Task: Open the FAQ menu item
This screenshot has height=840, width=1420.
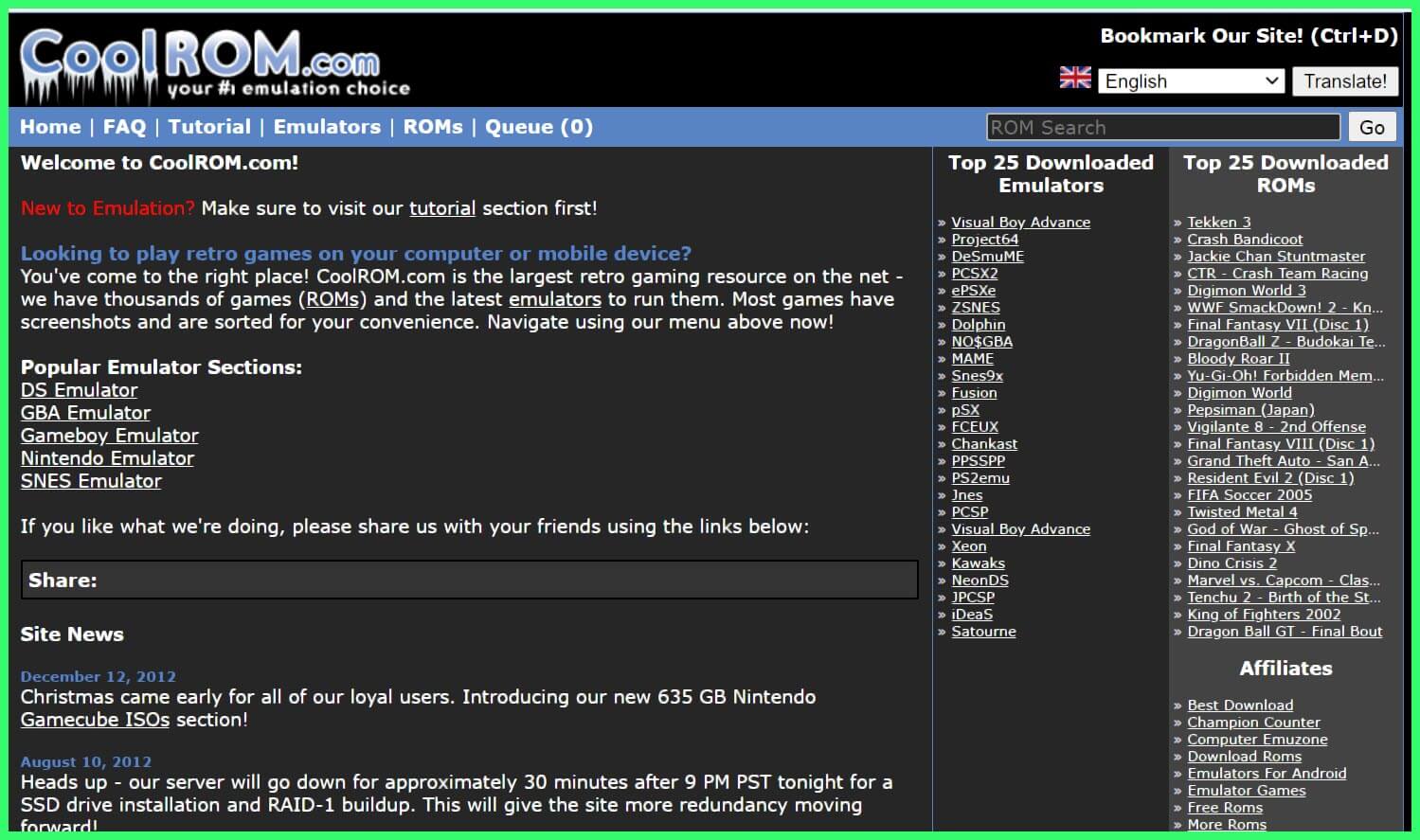Action: click(x=124, y=127)
